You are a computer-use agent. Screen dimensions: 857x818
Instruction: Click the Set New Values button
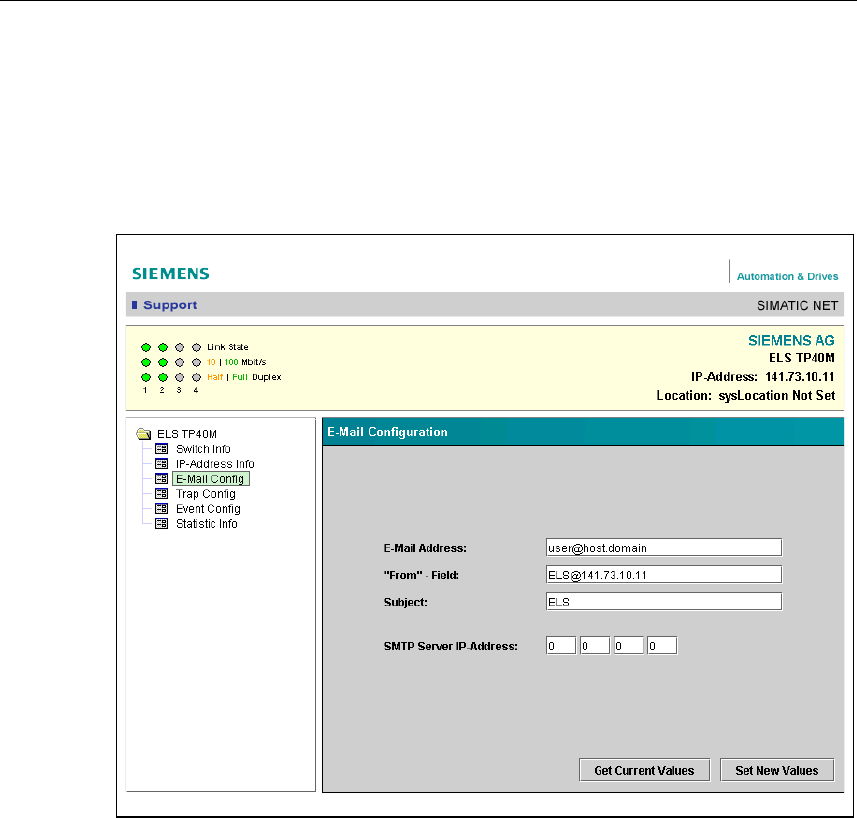pyautogui.click(x=777, y=770)
